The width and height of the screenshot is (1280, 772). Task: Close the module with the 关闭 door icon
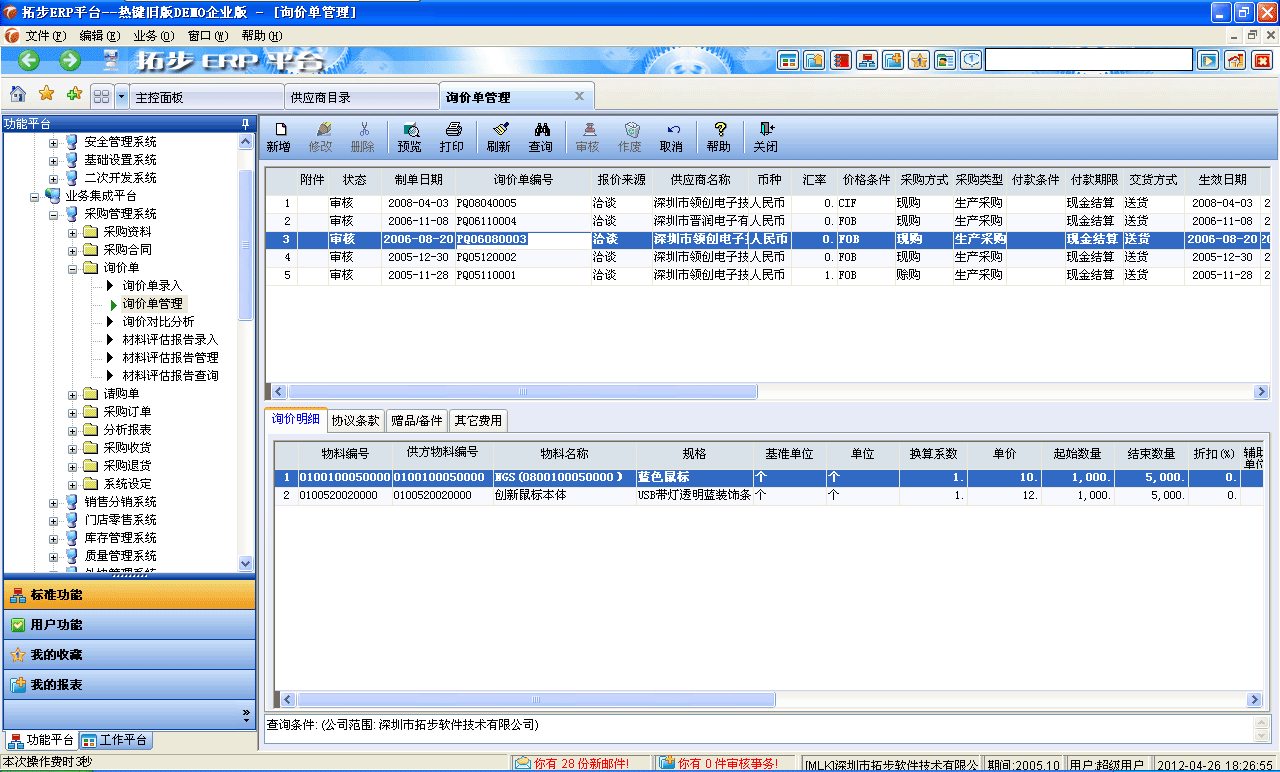(765, 132)
